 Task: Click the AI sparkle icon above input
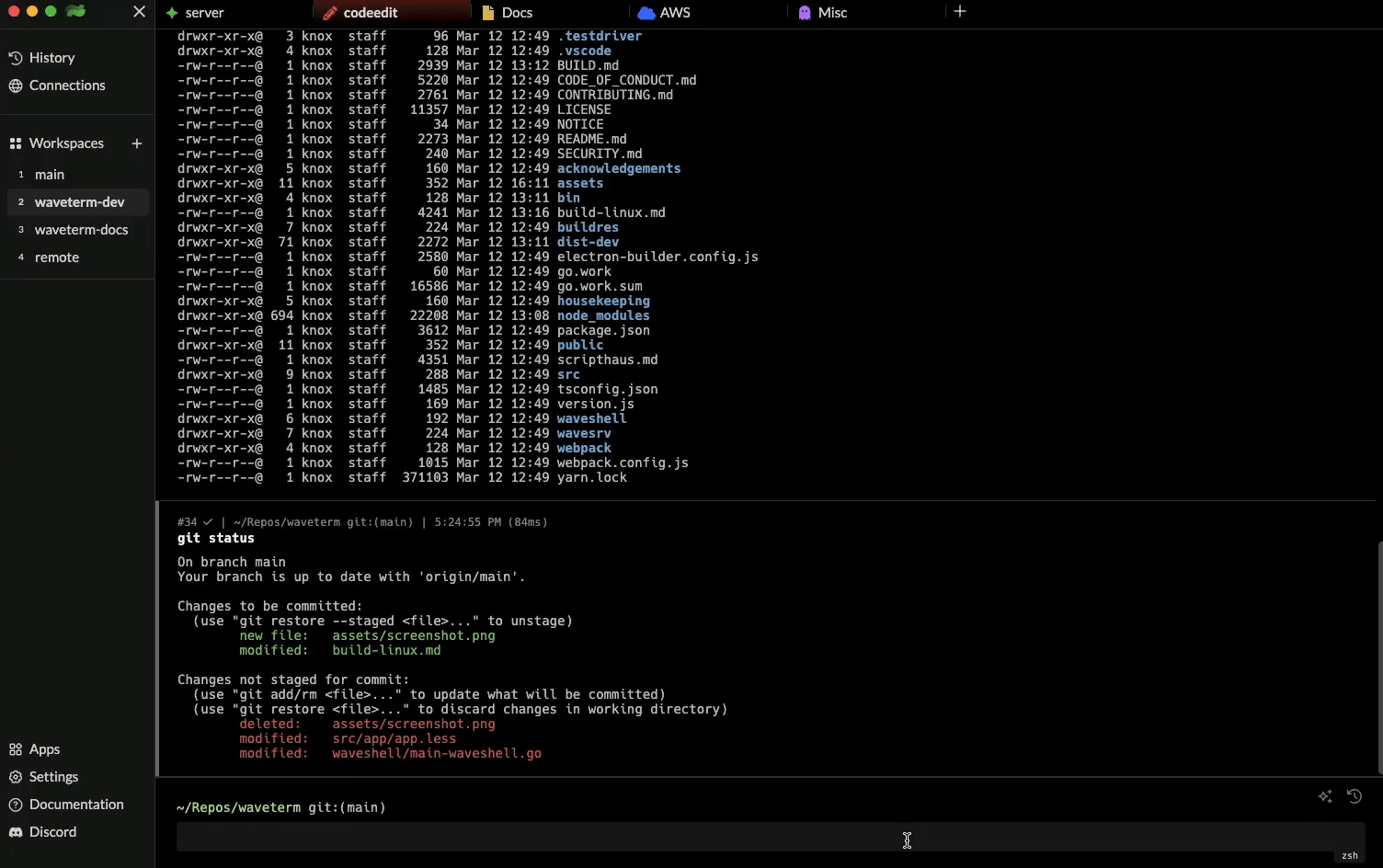coord(1325,797)
